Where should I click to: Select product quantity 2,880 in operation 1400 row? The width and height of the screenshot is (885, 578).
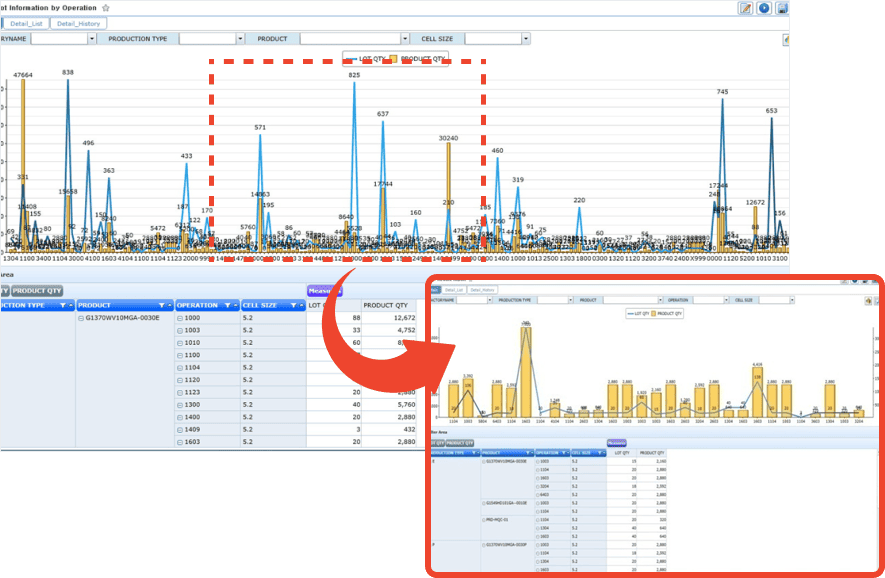[389, 417]
